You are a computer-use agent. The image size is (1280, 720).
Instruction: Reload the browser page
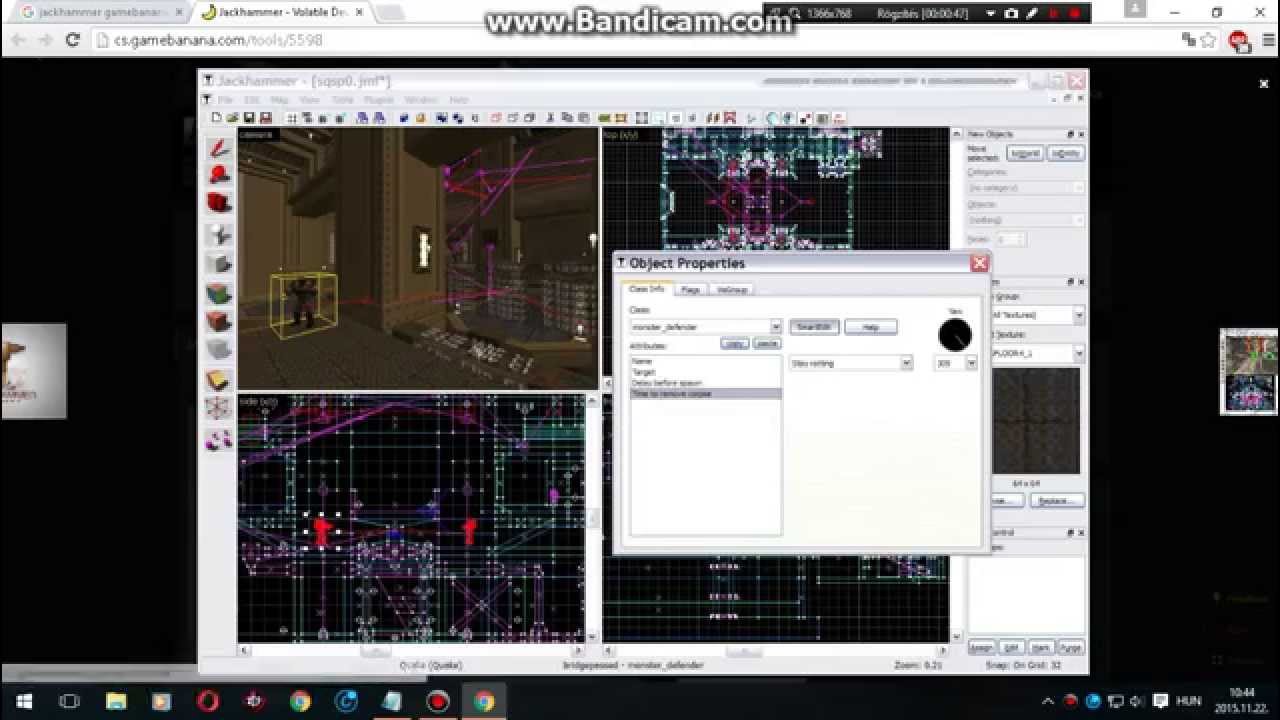72,40
